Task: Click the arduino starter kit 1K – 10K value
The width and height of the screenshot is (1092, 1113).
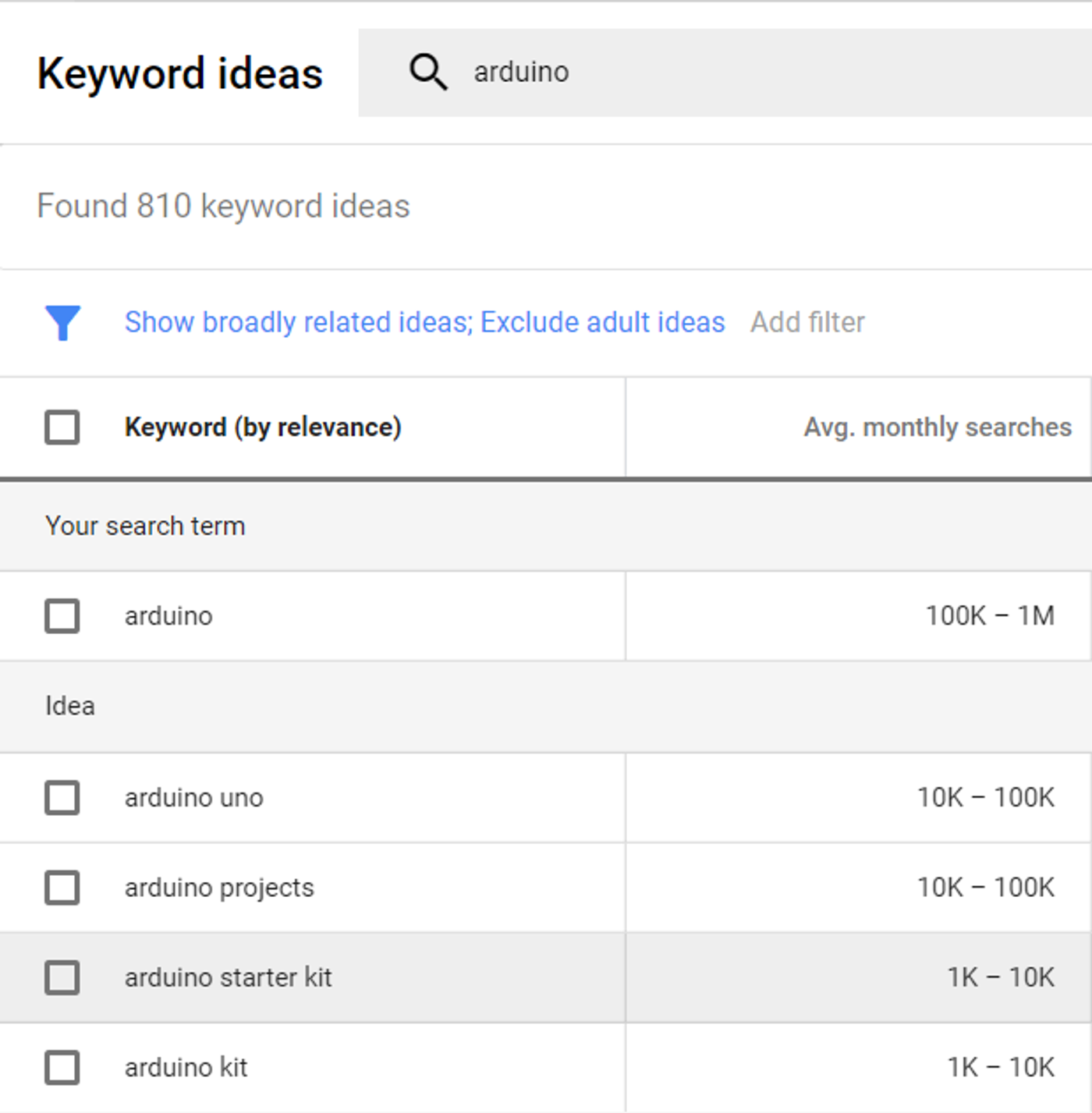Action: pos(1001,977)
